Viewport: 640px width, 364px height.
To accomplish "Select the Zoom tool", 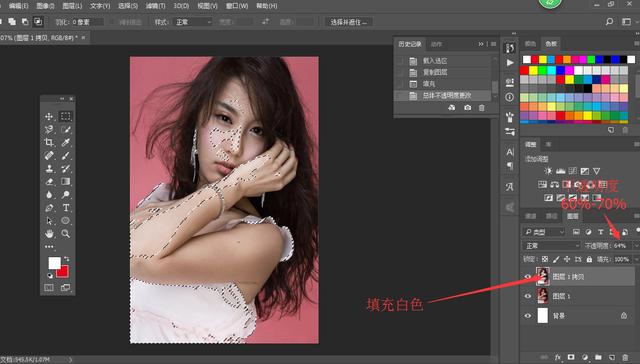I will (65, 234).
